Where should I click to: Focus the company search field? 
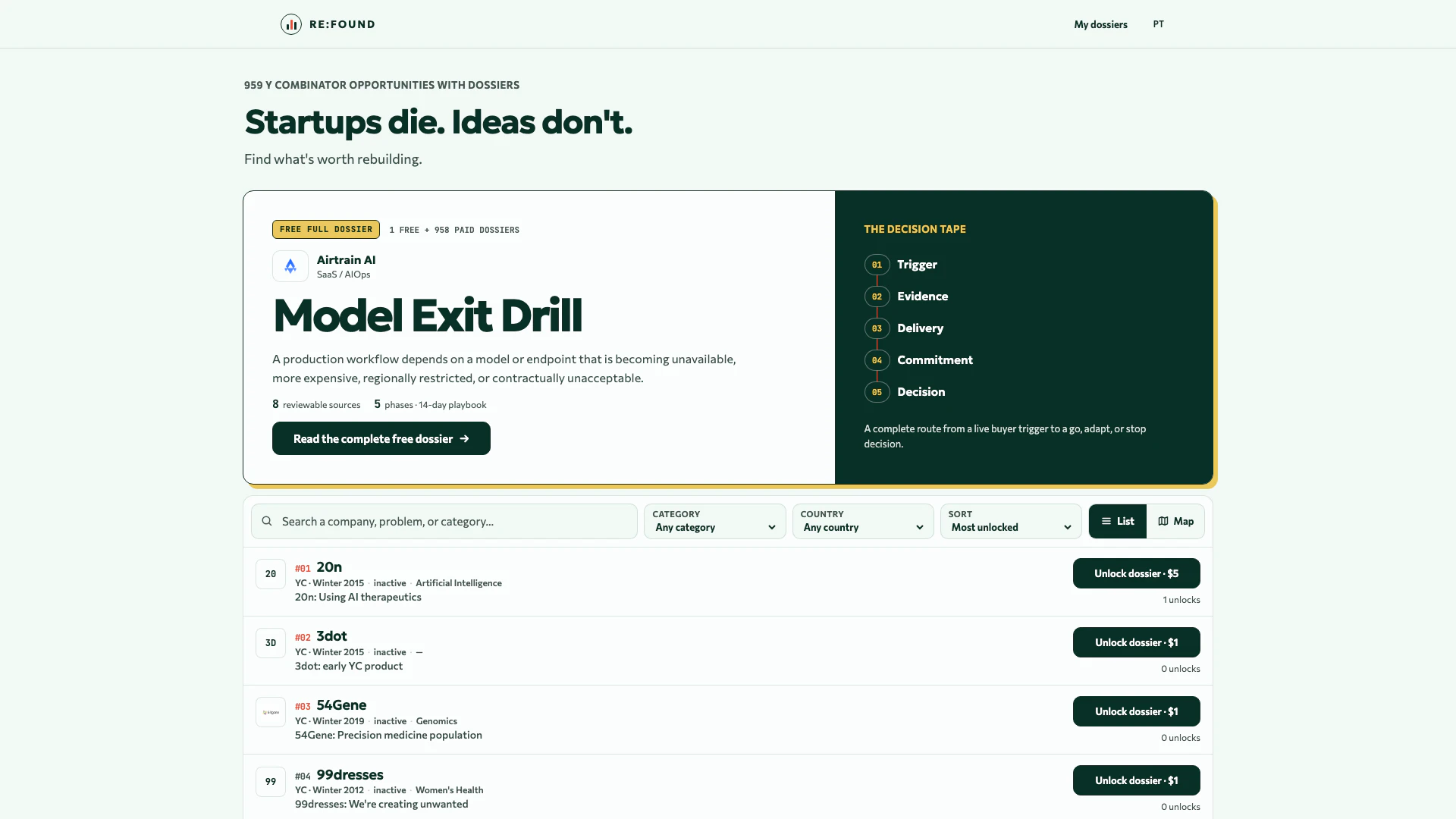[444, 521]
